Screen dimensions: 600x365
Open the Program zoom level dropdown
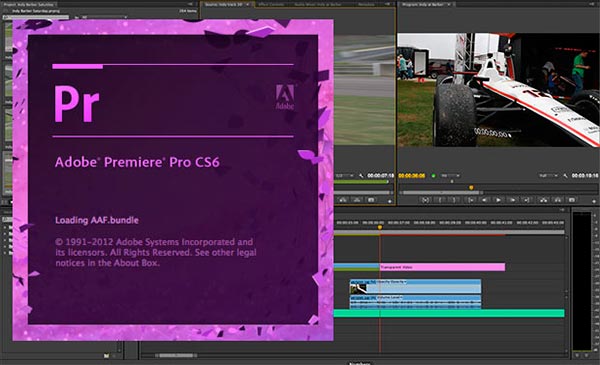(450, 176)
